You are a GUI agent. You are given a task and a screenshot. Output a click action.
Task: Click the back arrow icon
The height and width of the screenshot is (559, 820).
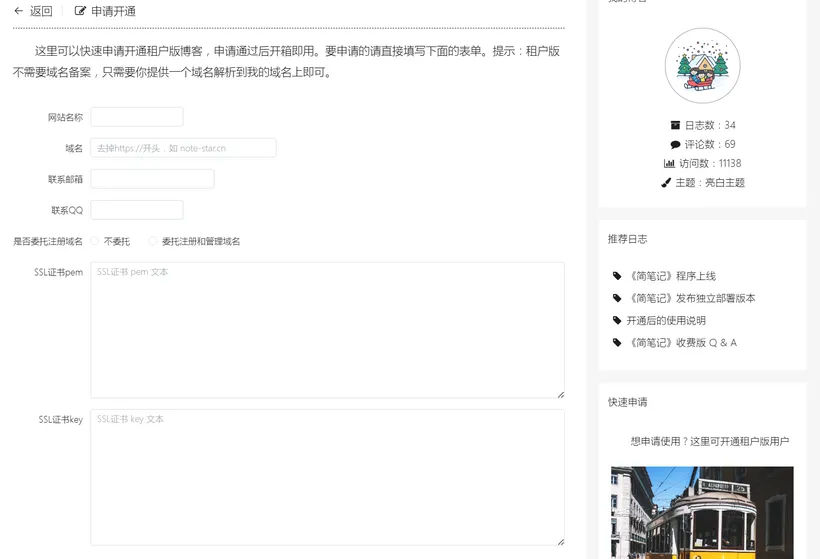point(19,11)
